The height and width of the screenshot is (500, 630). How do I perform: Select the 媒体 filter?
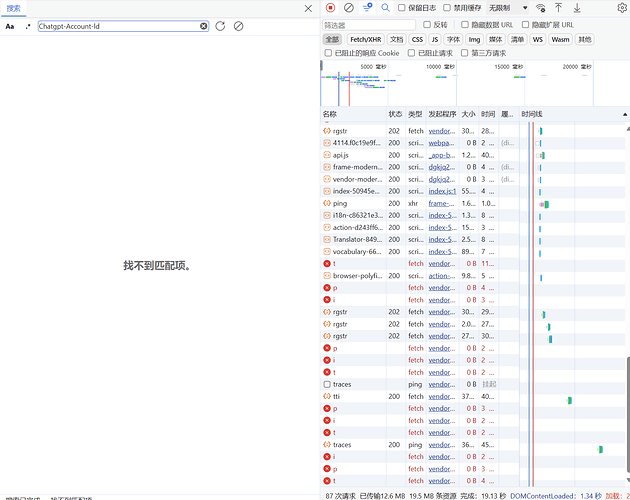click(495, 39)
